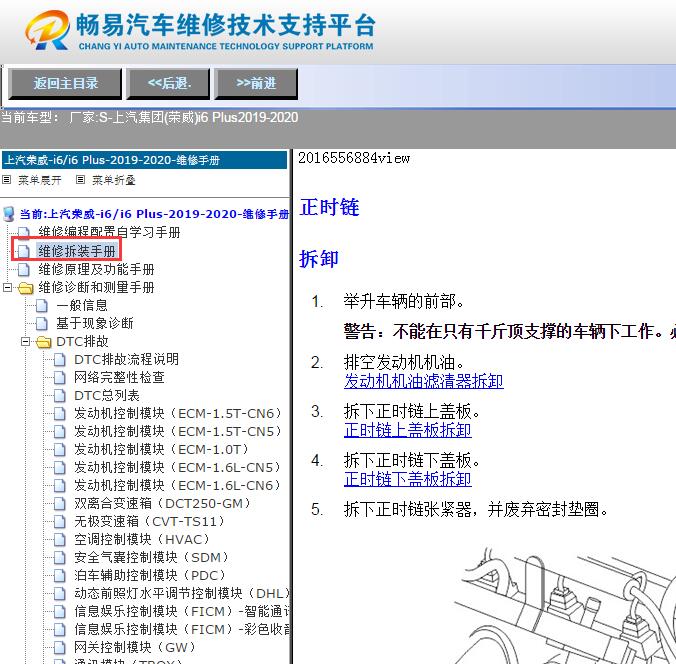Click the computer icon beside 当前:上汽荣威
Viewport: 676px width, 664px height.
9,214
